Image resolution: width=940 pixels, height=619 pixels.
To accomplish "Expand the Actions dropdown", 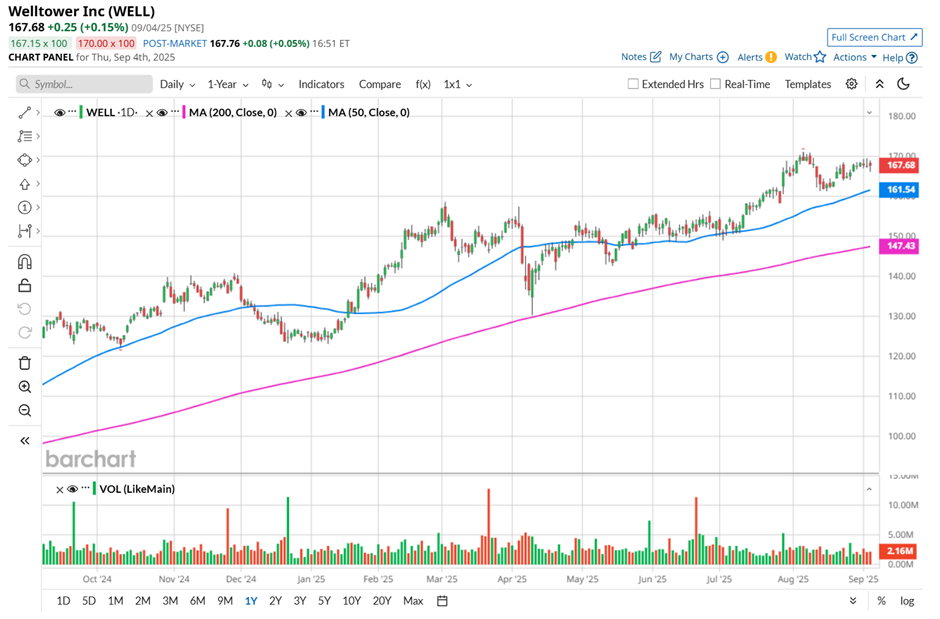I will click(855, 57).
